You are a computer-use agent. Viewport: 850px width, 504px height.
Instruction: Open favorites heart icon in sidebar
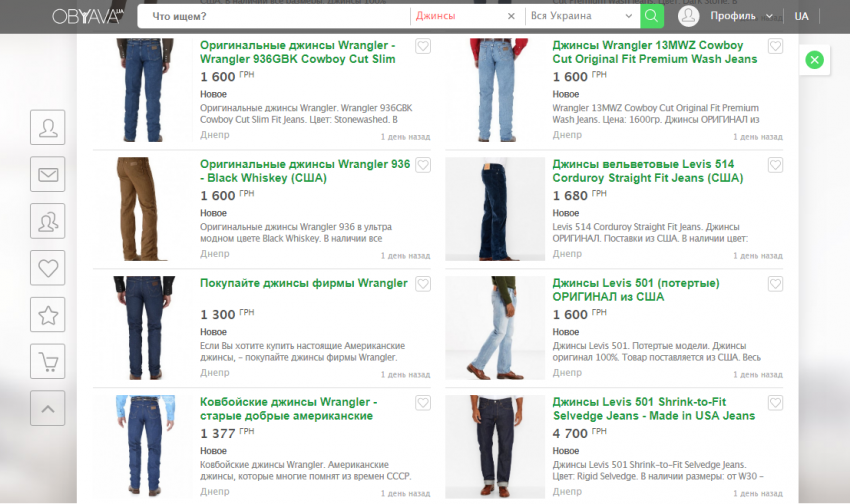[x=48, y=267]
